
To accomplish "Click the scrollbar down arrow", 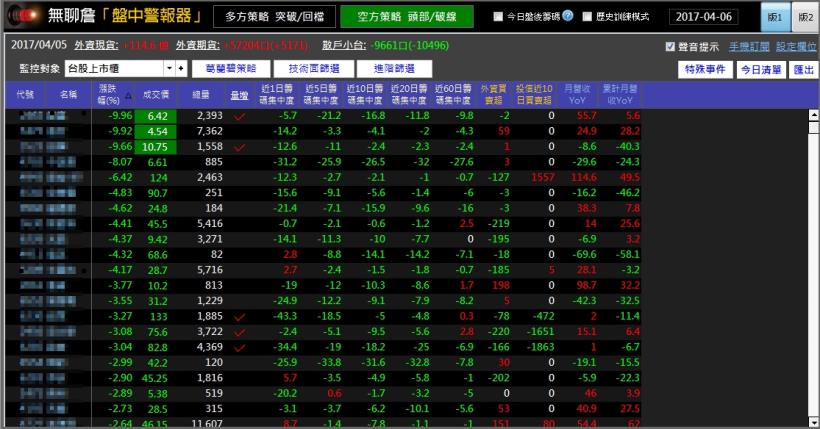I will click(813, 422).
